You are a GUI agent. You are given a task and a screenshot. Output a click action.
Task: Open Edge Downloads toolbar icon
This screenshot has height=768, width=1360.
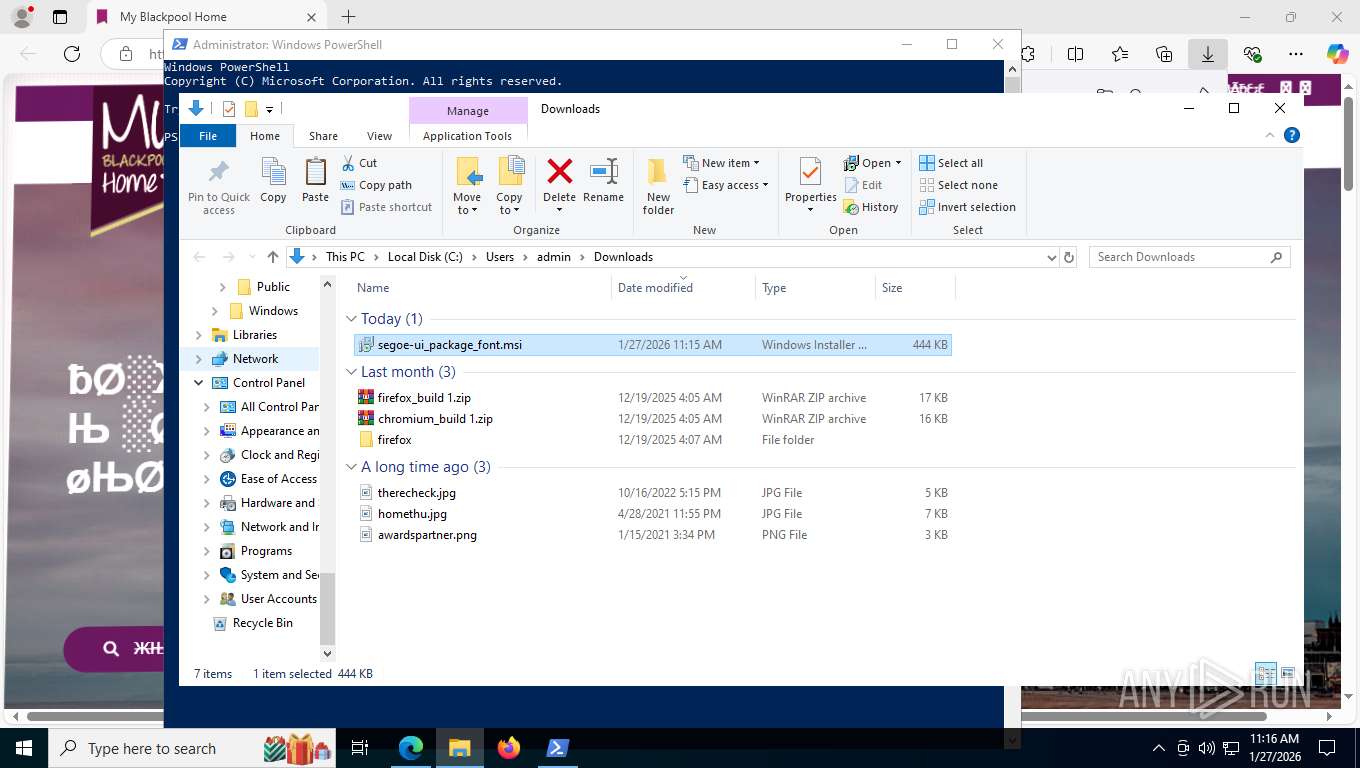pos(1208,54)
